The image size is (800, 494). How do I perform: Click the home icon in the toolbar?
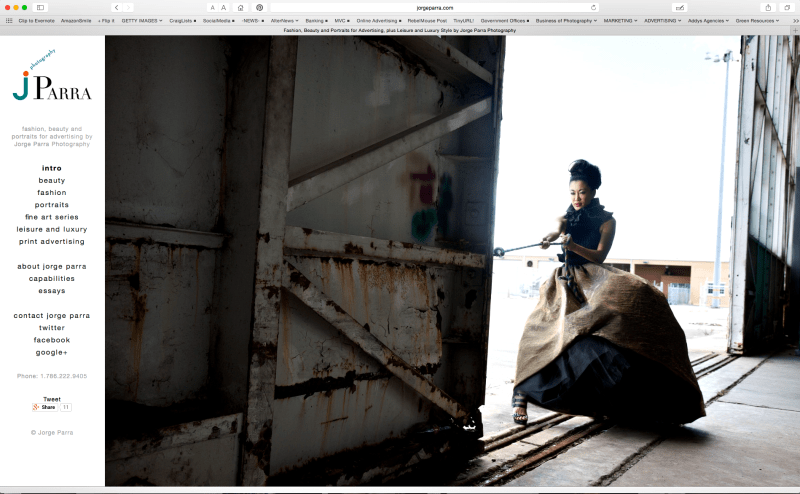[x=240, y=7]
